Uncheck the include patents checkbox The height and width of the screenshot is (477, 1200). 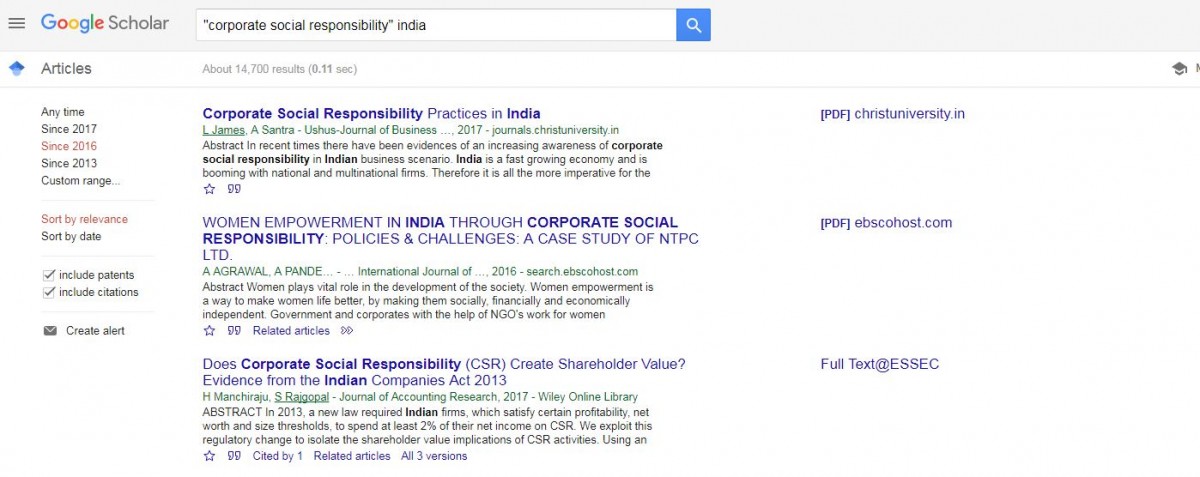[49, 275]
